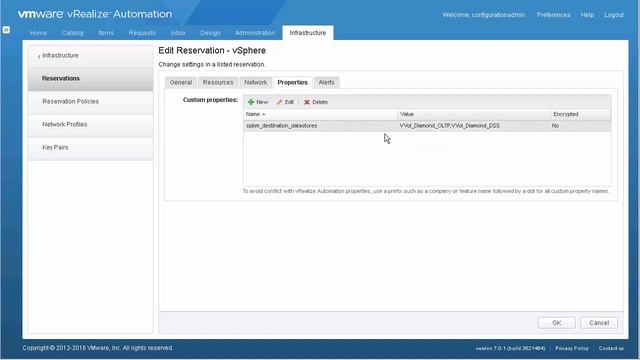
Task: Select the Properties reservation tab
Action: point(292,82)
